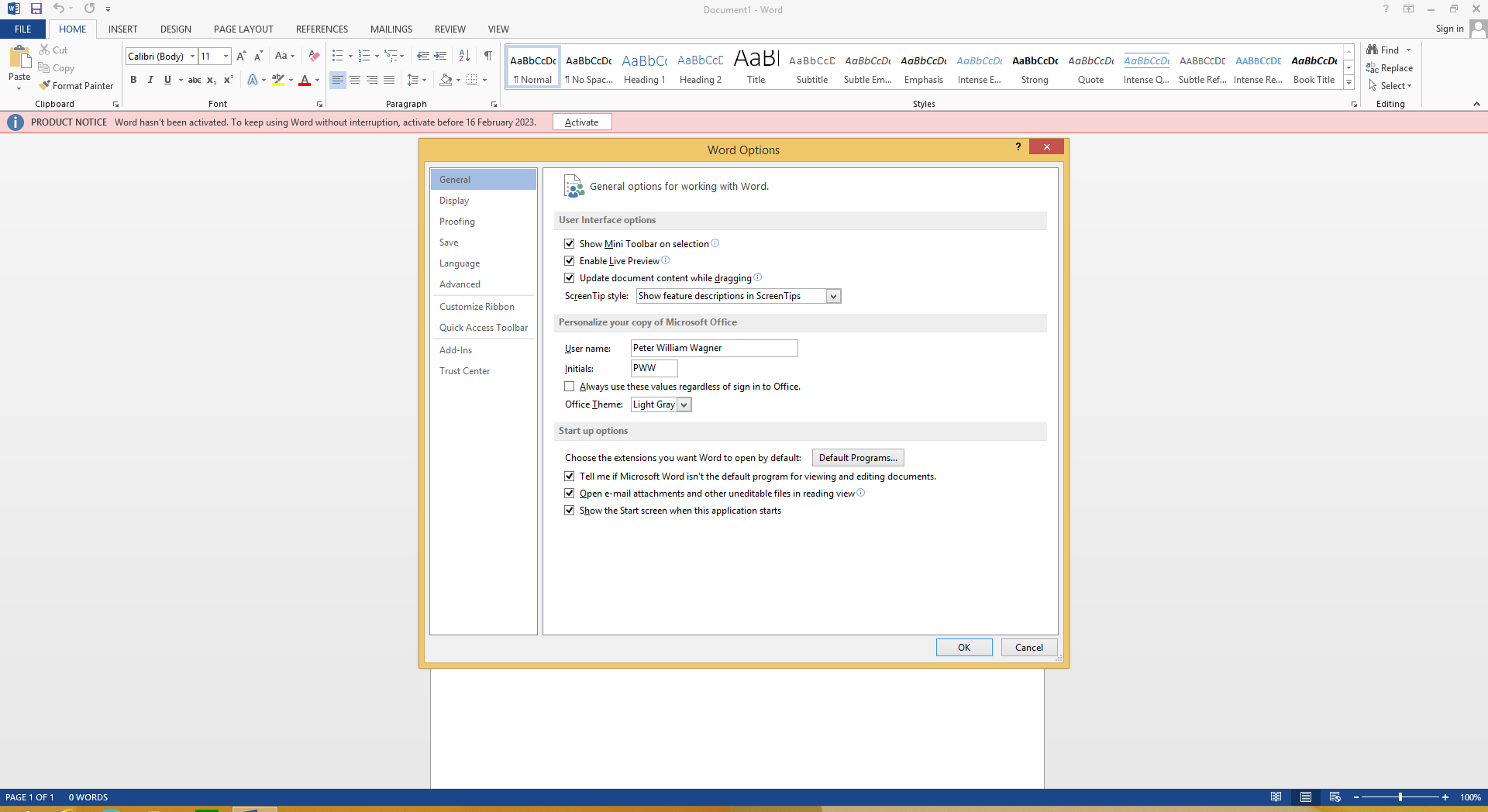Switch to INSERT ribbon tab

[123, 29]
